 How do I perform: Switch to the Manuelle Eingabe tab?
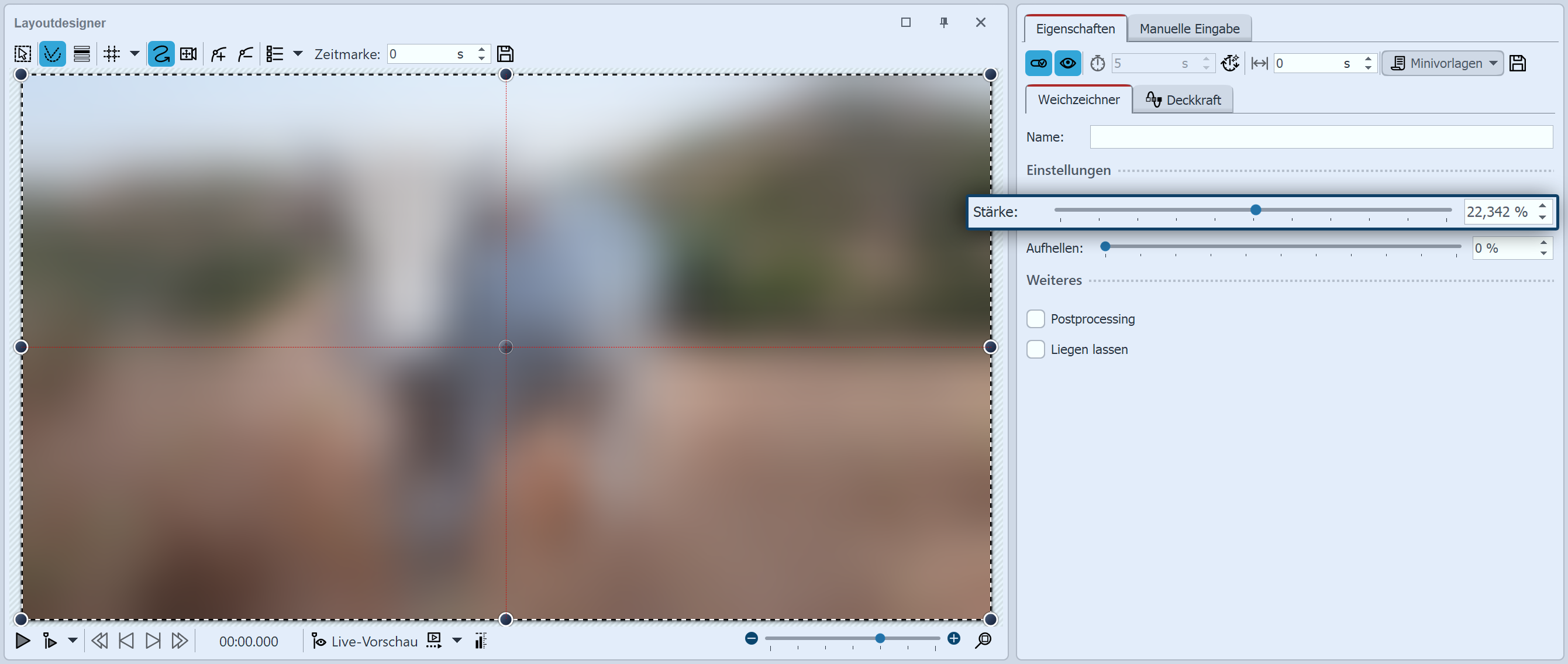pos(1189,29)
